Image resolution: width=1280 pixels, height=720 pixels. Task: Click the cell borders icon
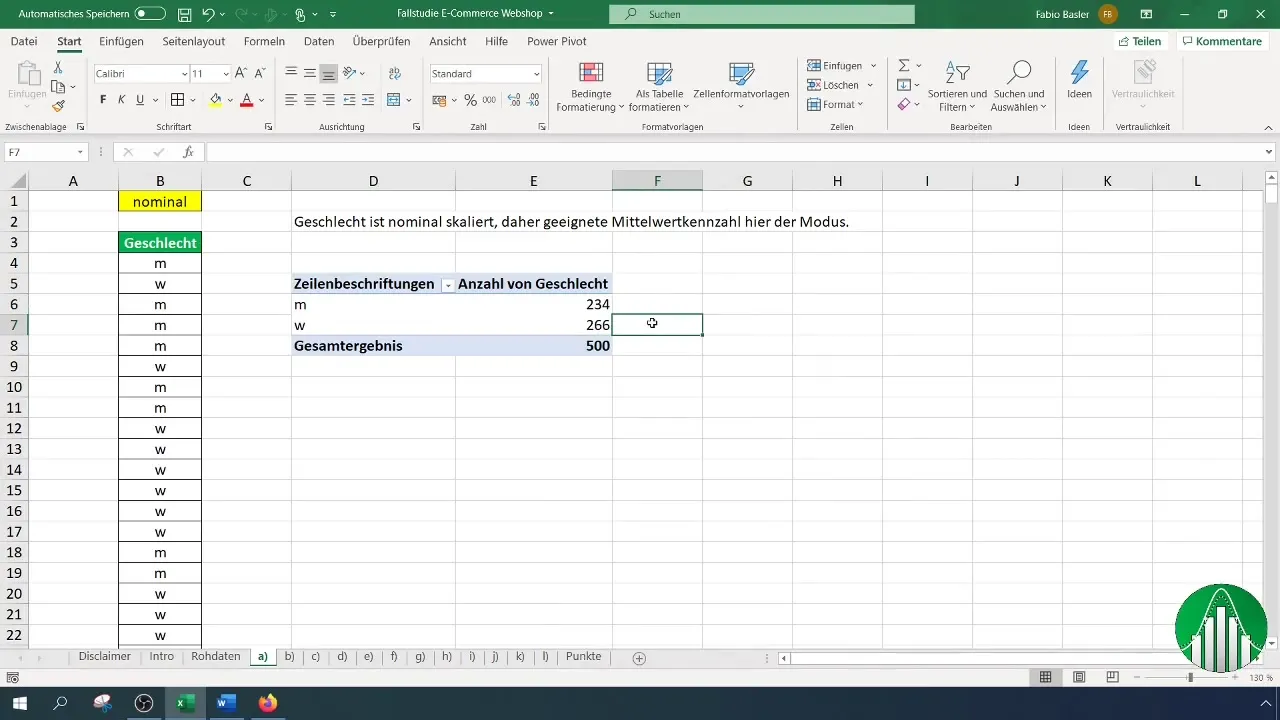tap(177, 100)
